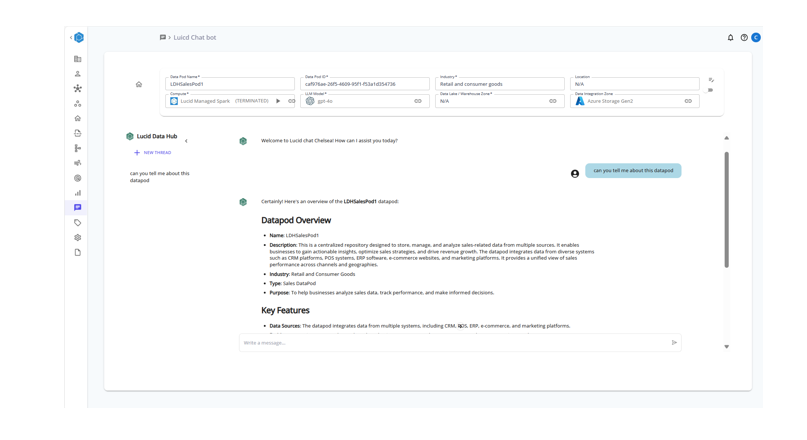Start the Lucid Managed Spark compute play button

click(x=278, y=101)
